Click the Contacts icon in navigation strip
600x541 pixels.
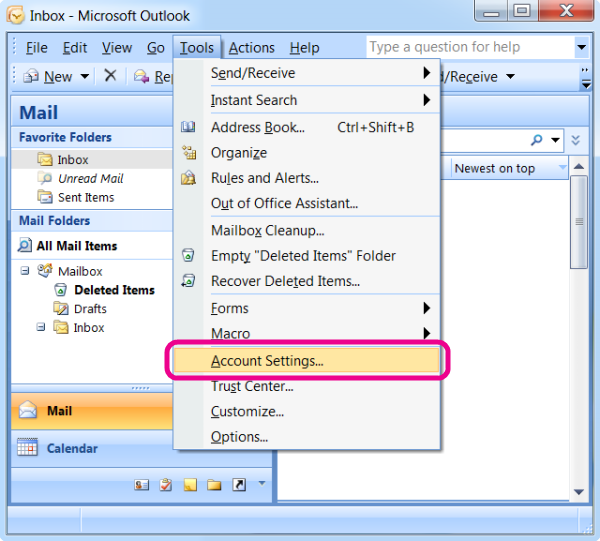pos(141,485)
